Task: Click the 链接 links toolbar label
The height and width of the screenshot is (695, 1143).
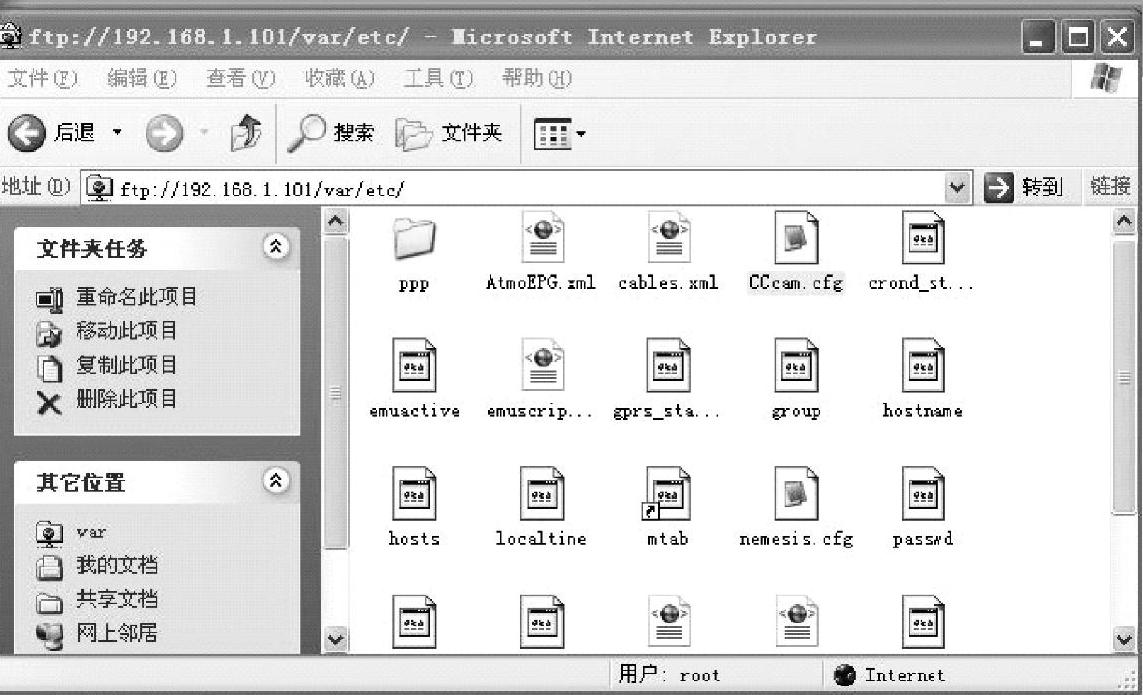Action: (x=1110, y=187)
